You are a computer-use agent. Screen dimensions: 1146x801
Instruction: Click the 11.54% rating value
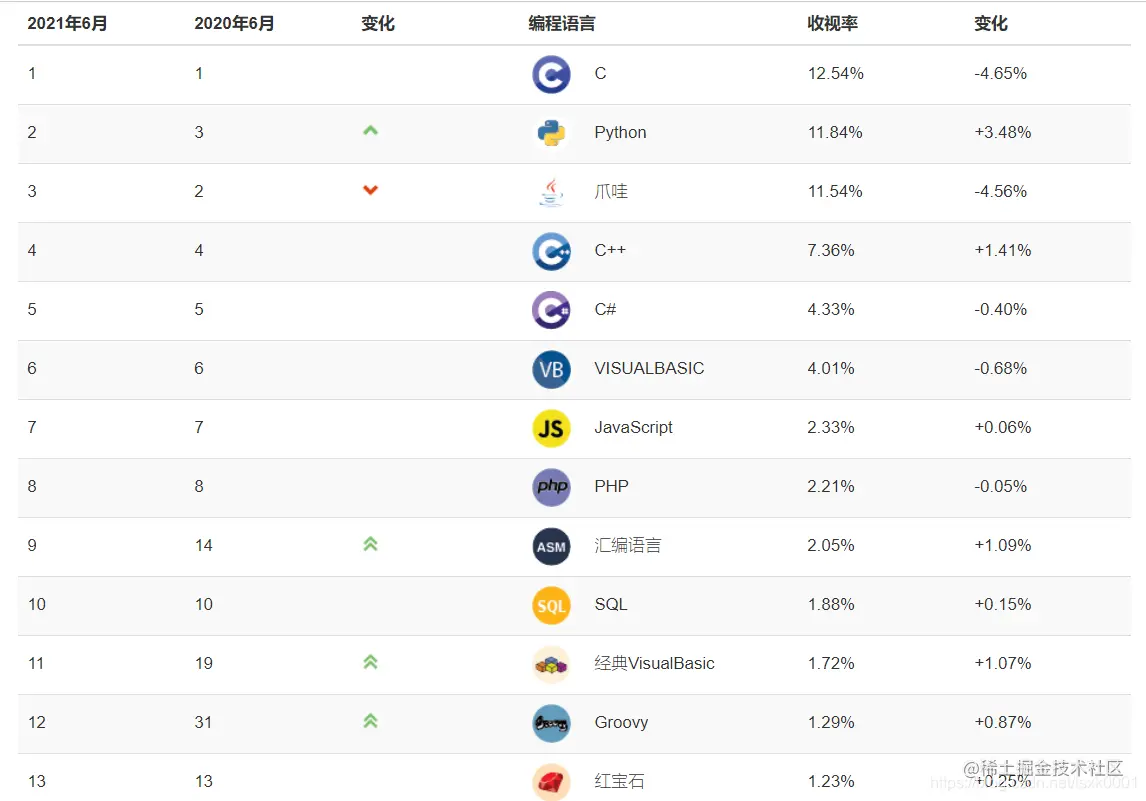pyautogui.click(x=835, y=191)
